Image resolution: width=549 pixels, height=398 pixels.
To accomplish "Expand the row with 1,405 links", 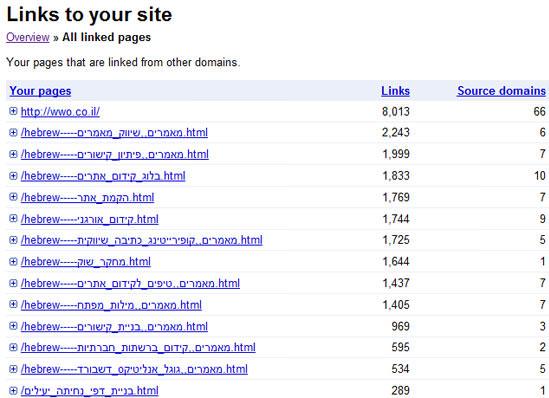I will click(13, 305).
